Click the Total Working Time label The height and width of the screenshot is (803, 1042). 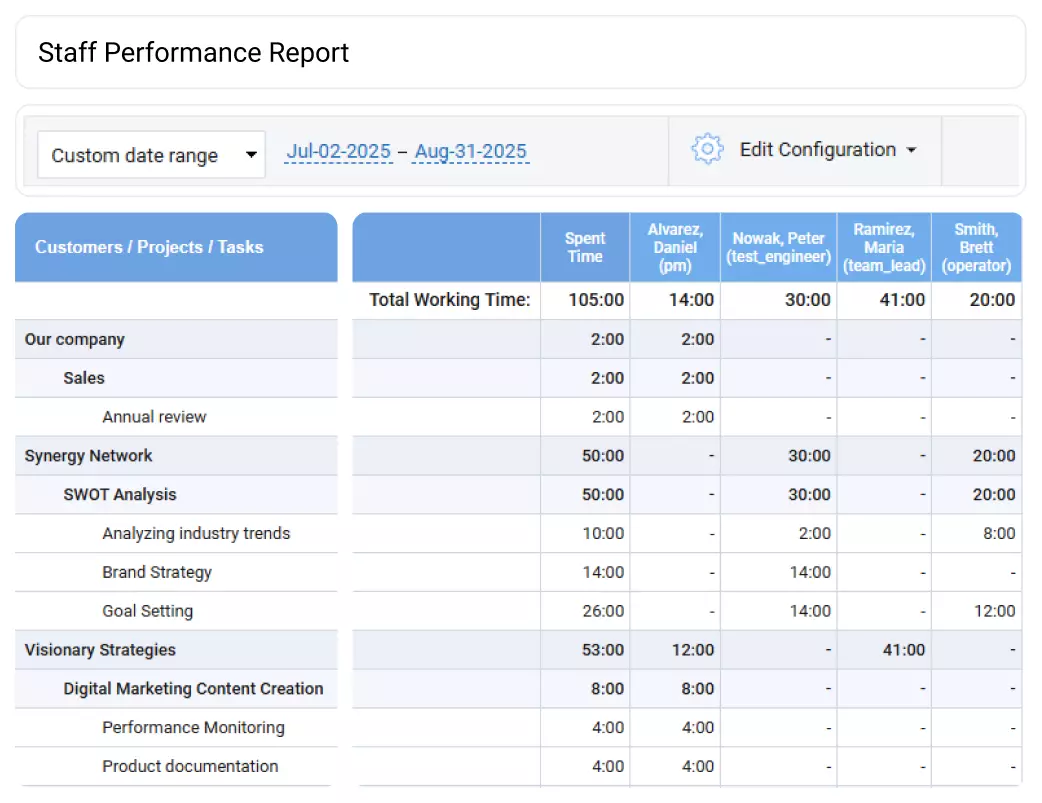tap(450, 300)
